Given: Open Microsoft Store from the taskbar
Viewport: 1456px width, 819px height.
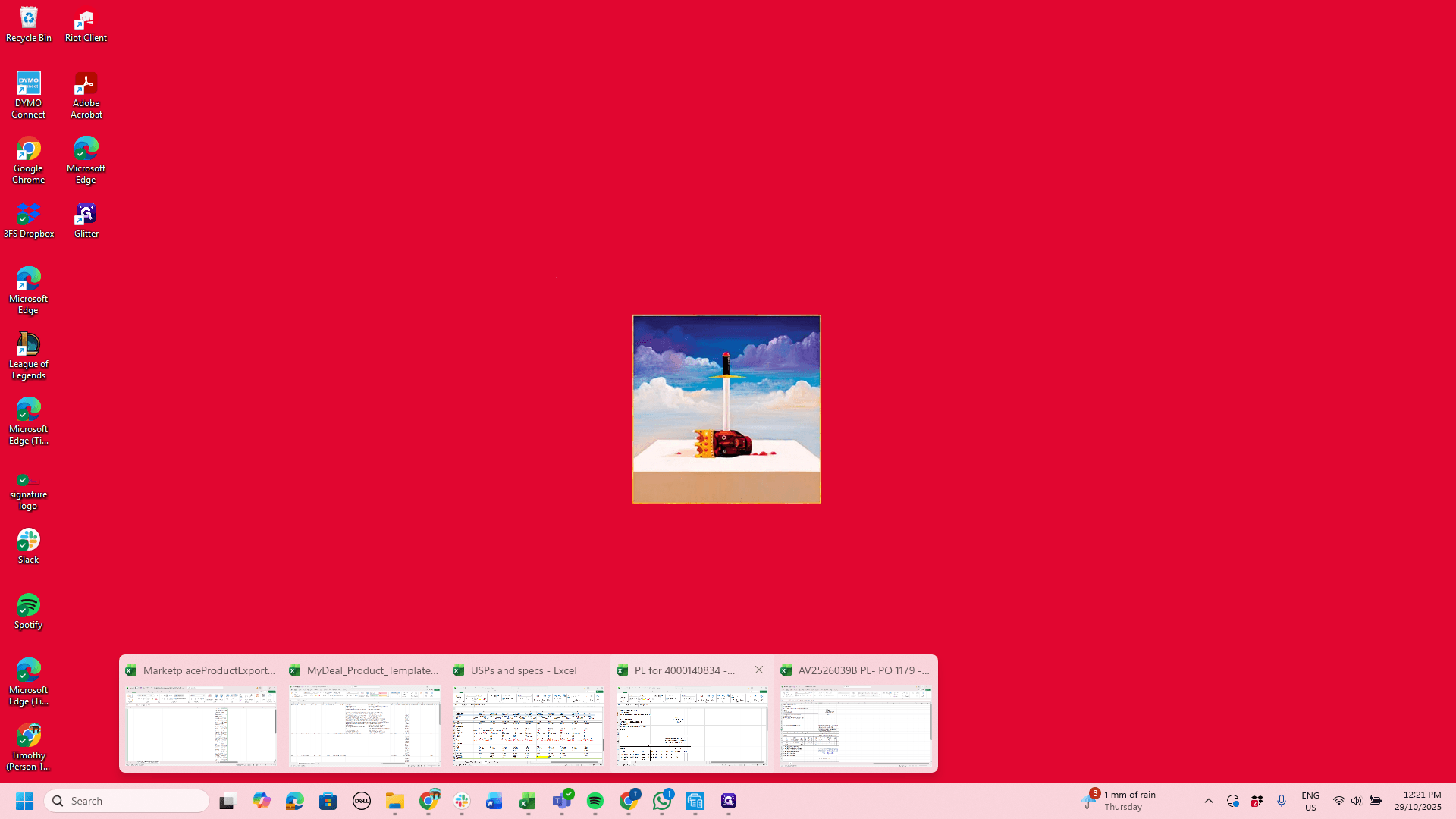Looking at the screenshot, I should tap(328, 801).
